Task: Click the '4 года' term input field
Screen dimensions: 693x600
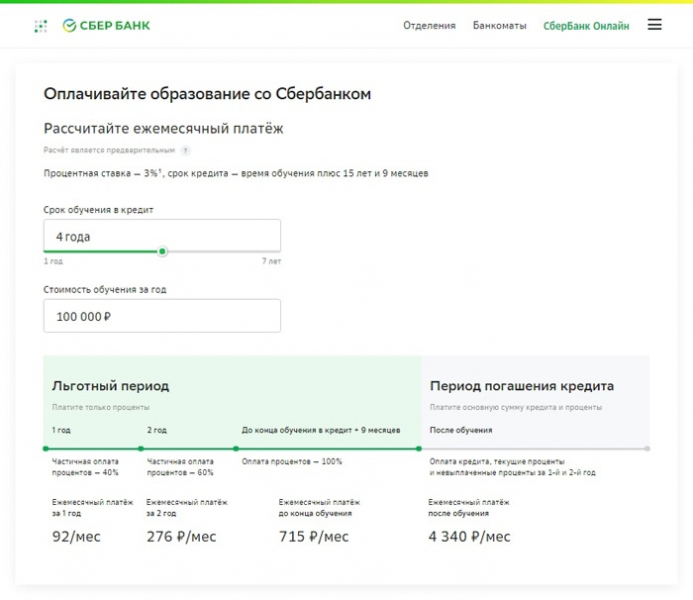Action: [162, 236]
